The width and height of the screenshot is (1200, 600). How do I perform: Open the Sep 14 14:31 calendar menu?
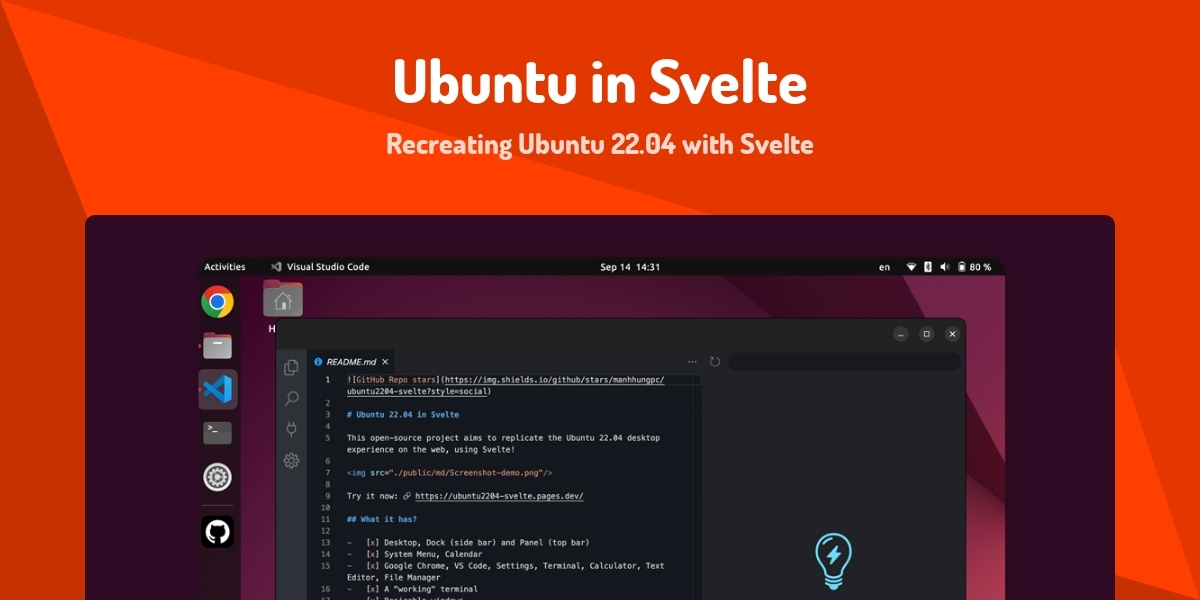630,267
